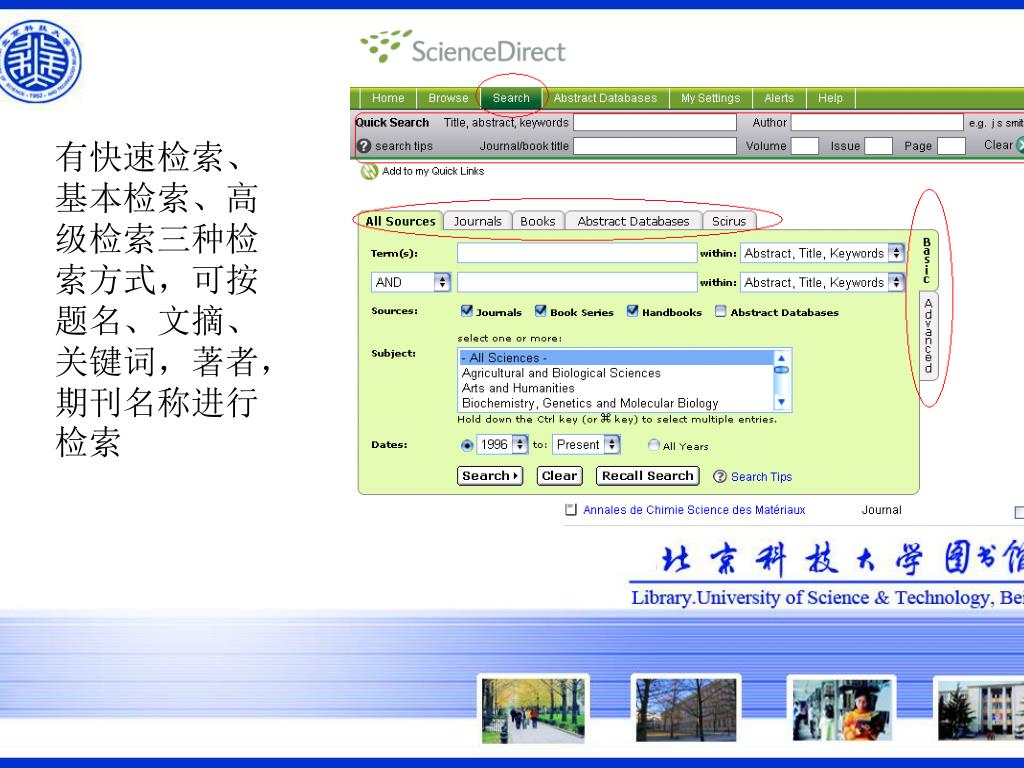Viewport: 1024px width, 768px height.
Task: Select the Basic search vertical tab
Action: coord(927,260)
